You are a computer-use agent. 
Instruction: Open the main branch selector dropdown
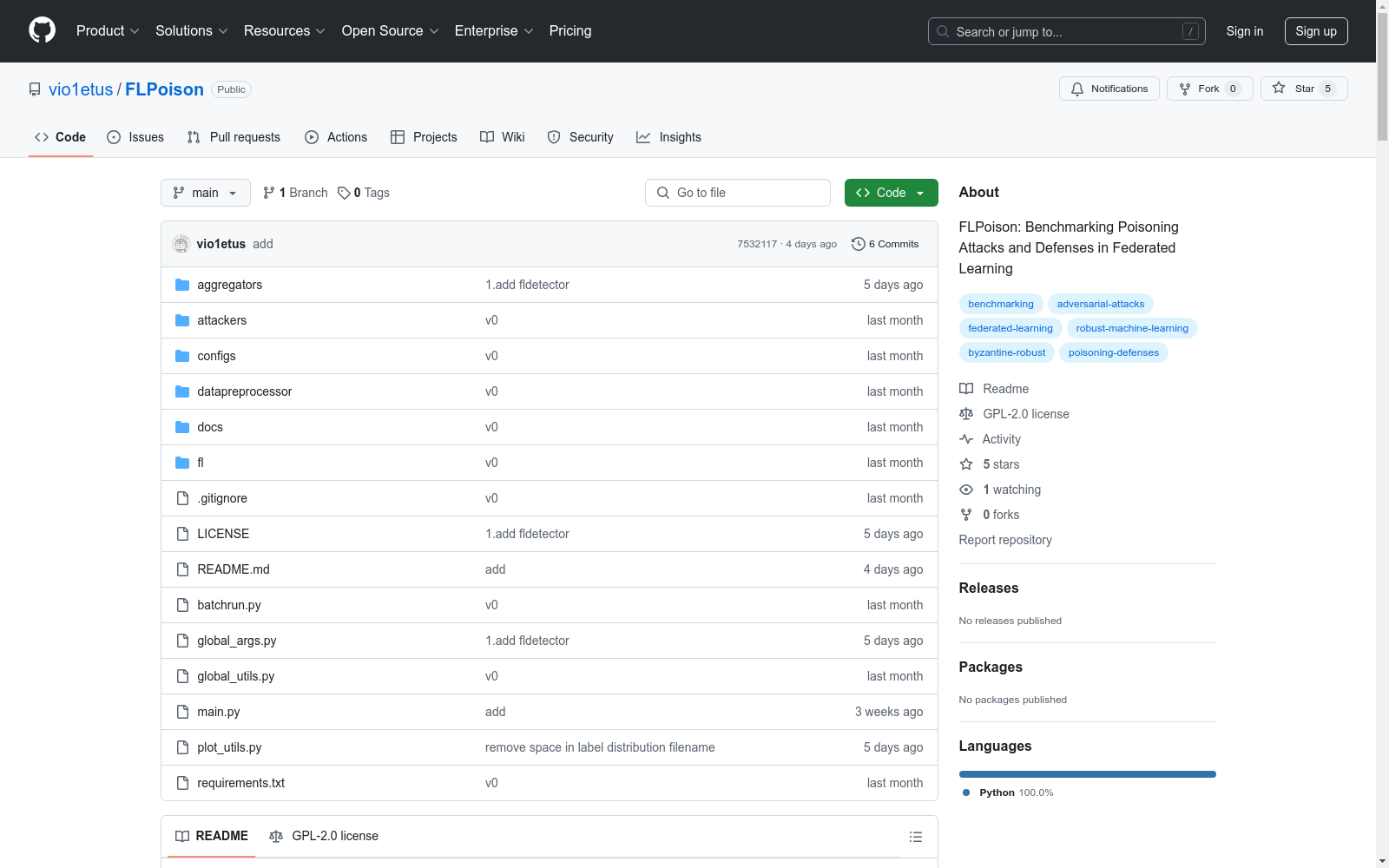coord(206,193)
